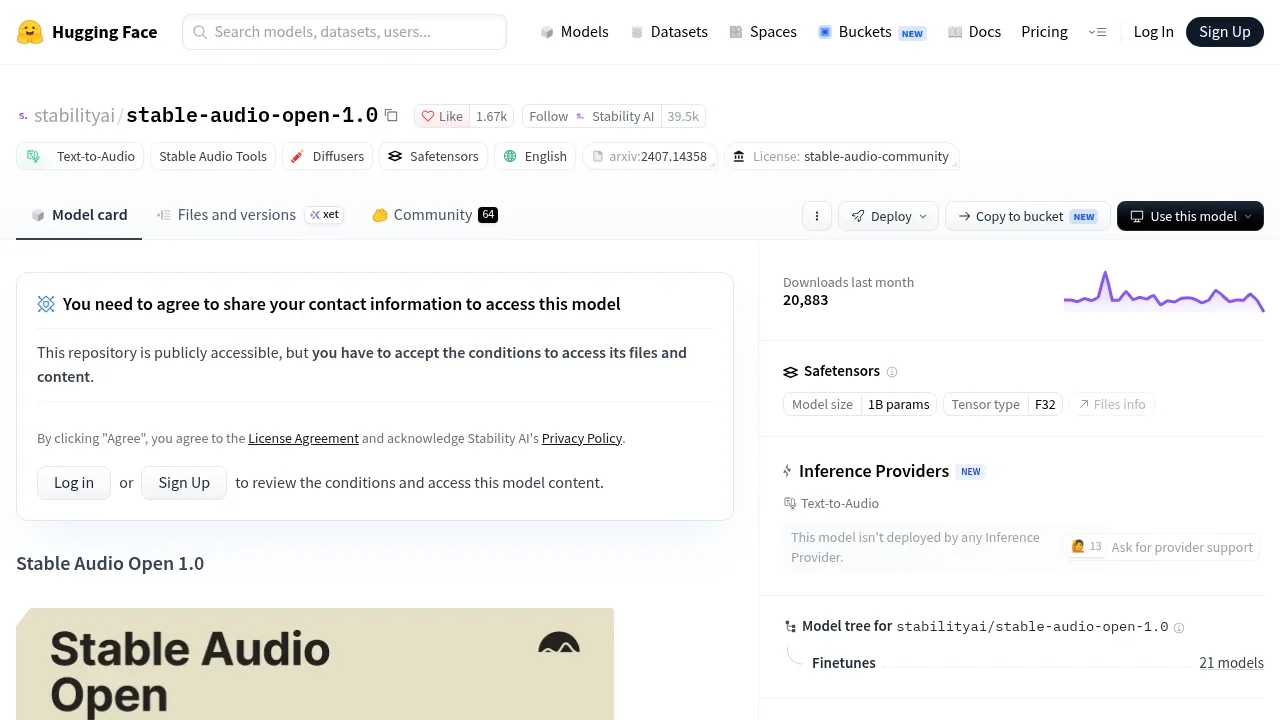
Task: Click the stabilityai organization name link
Action: pyautogui.click(x=74, y=116)
